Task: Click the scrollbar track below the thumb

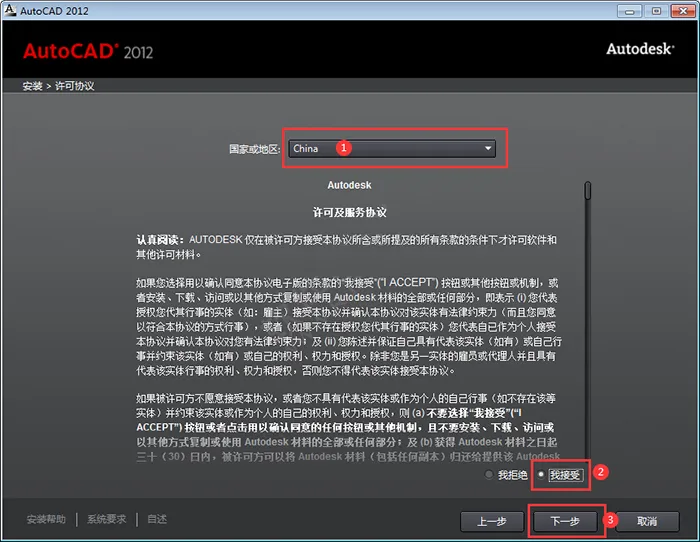Action: 588,350
